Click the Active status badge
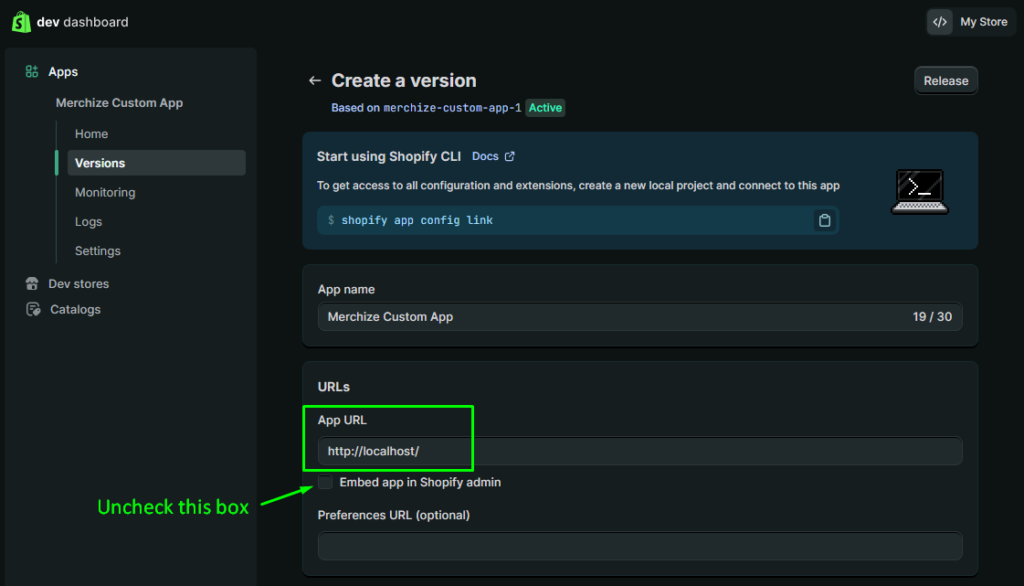The width and height of the screenshot is (1024, 586). pyautogui.click(x=545, y=108)
